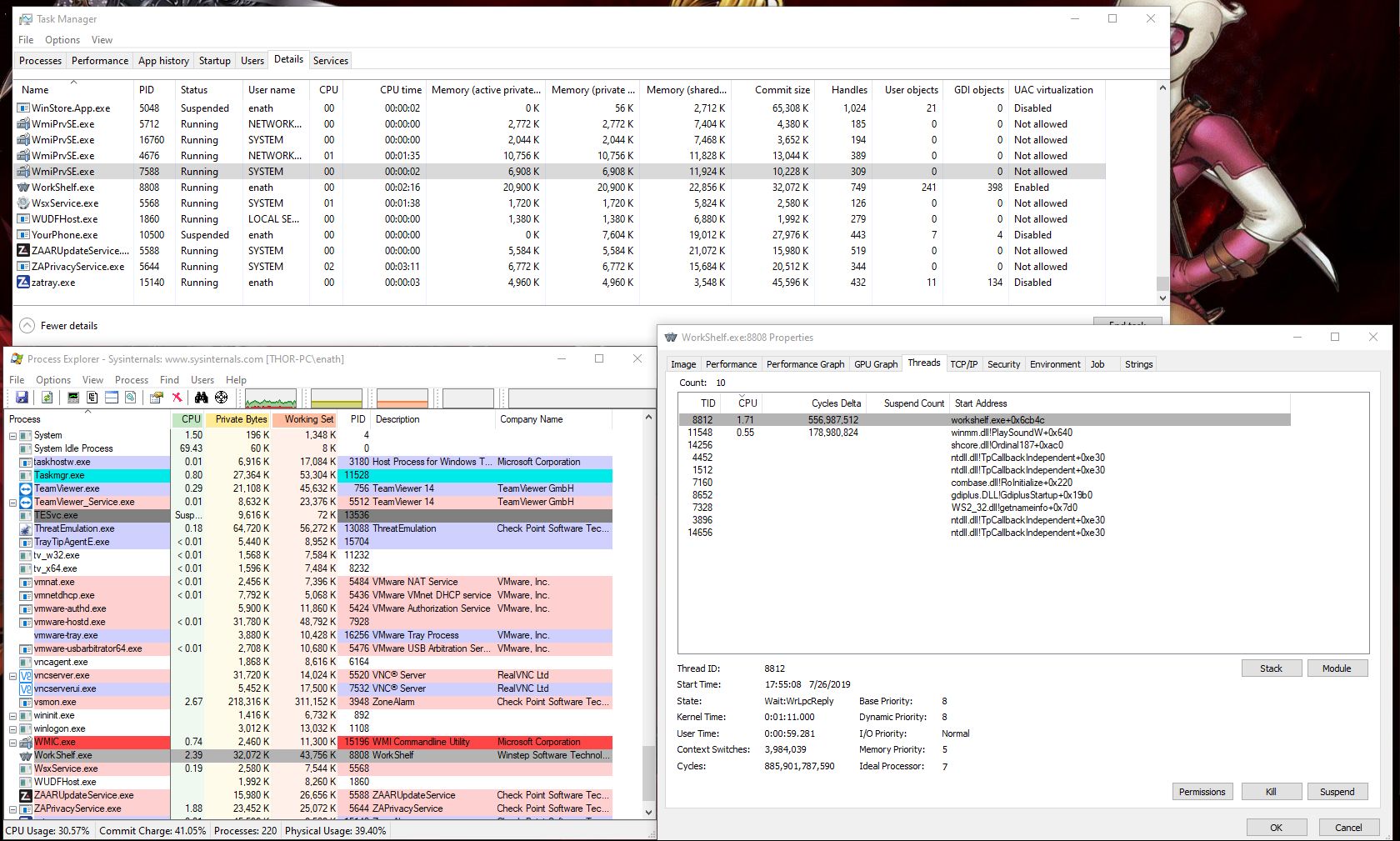Click the binoculars Find Handle or DLL icon
1400x841 pixels.
[201, 398]
